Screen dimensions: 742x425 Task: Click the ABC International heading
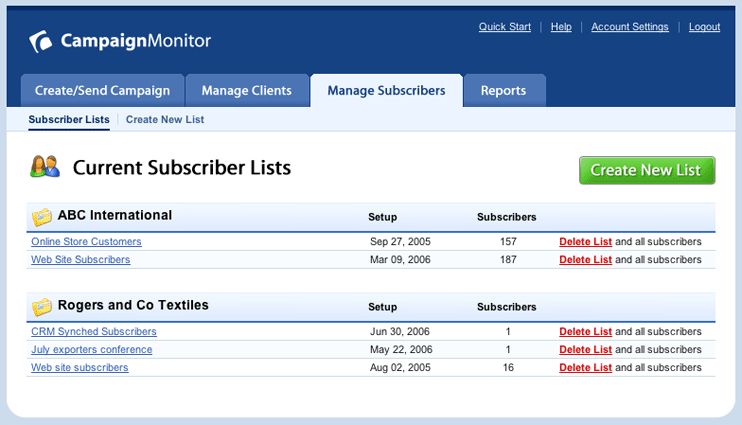115,215
